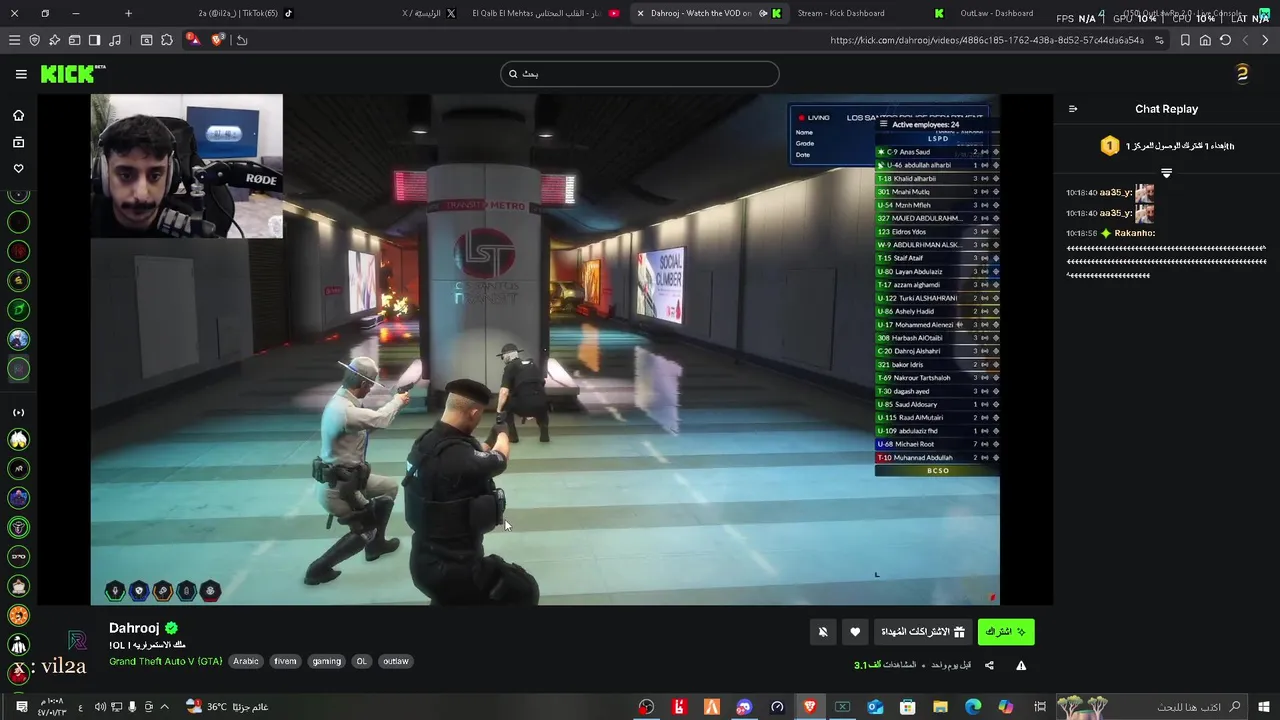Click the browser back navigation arrow
1280x720 pixels.
point(1265,40)
